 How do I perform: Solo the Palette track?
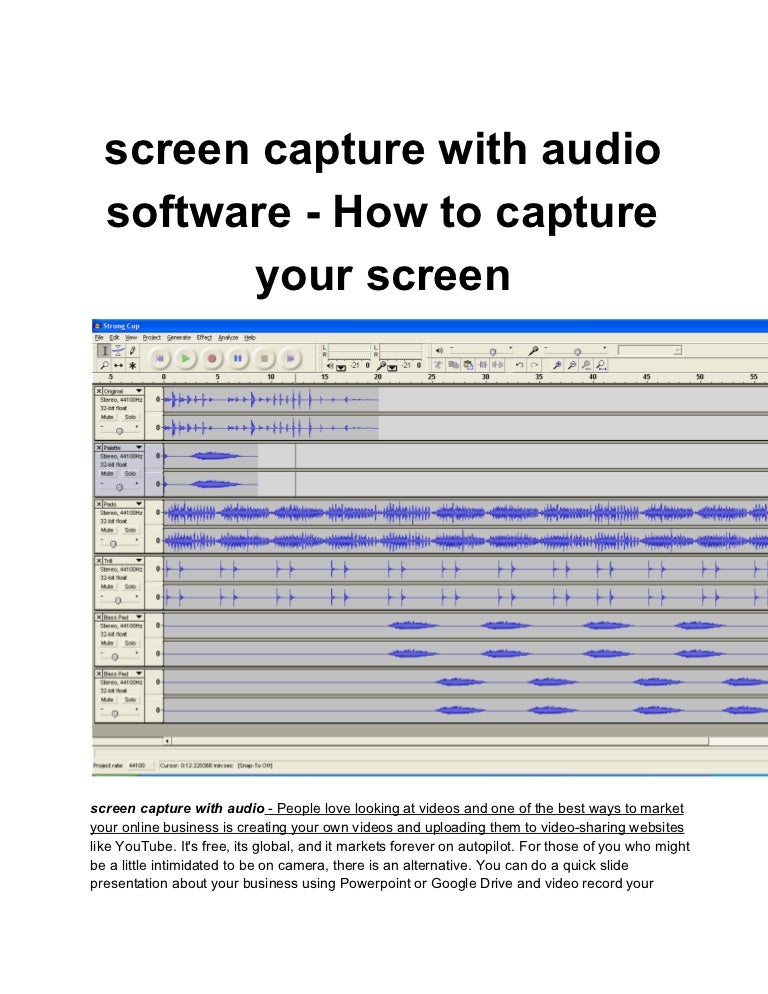point(130,474)
